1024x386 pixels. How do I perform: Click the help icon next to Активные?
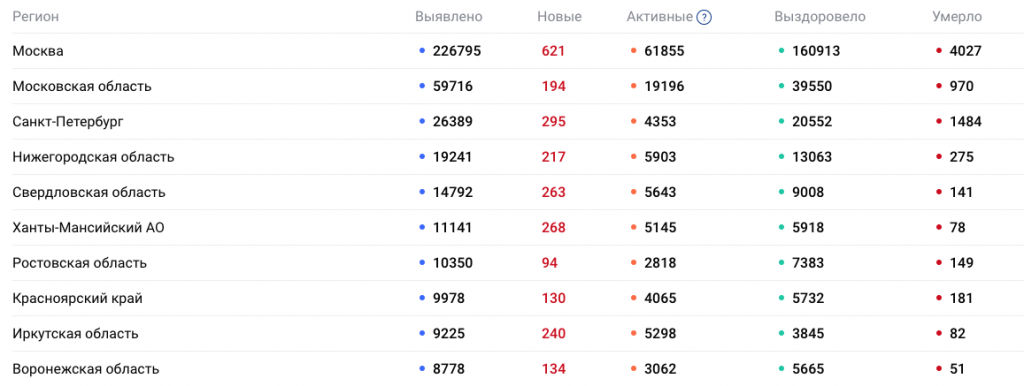tap(703, 18)
